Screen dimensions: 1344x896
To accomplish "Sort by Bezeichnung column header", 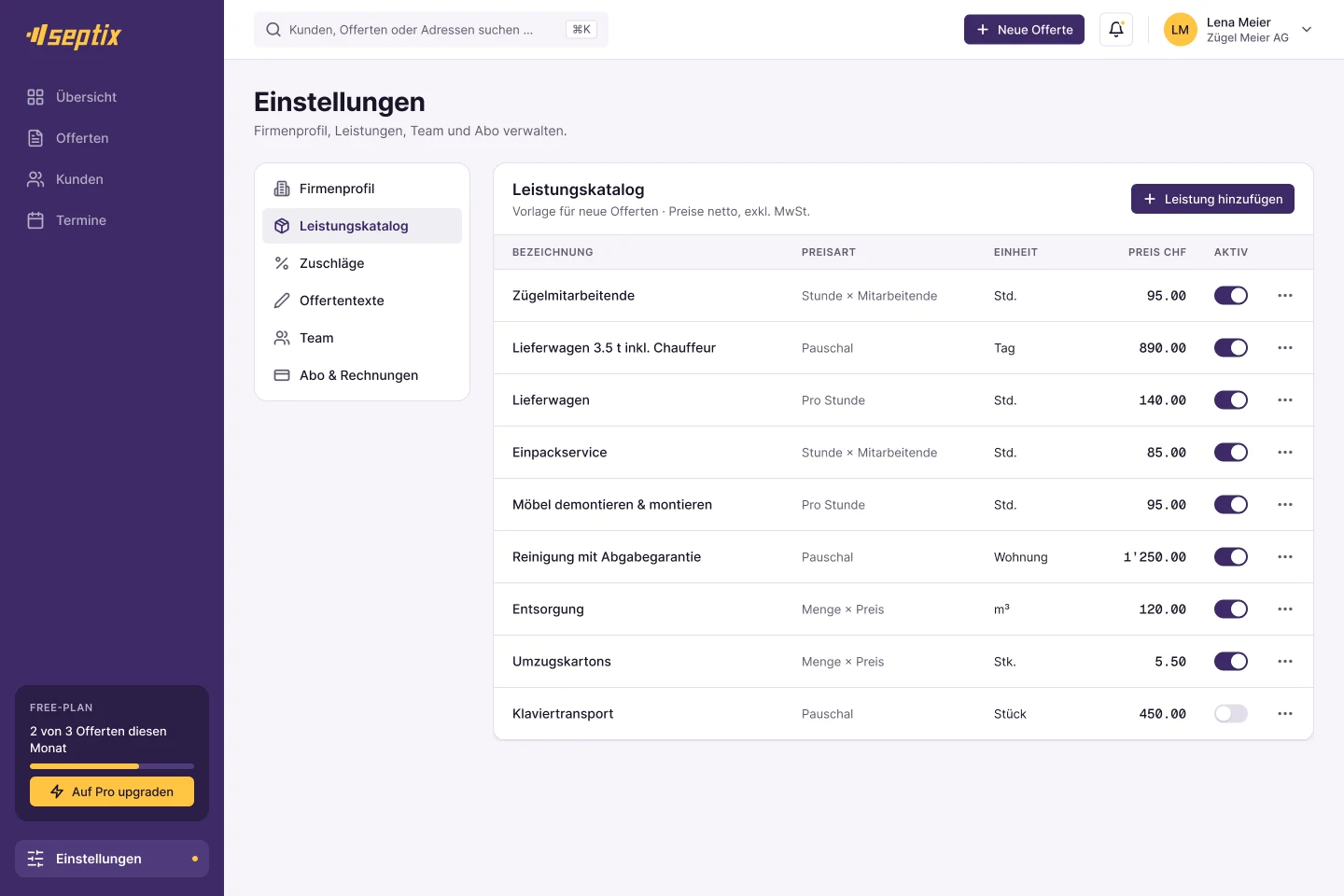I will coord(553,252).
